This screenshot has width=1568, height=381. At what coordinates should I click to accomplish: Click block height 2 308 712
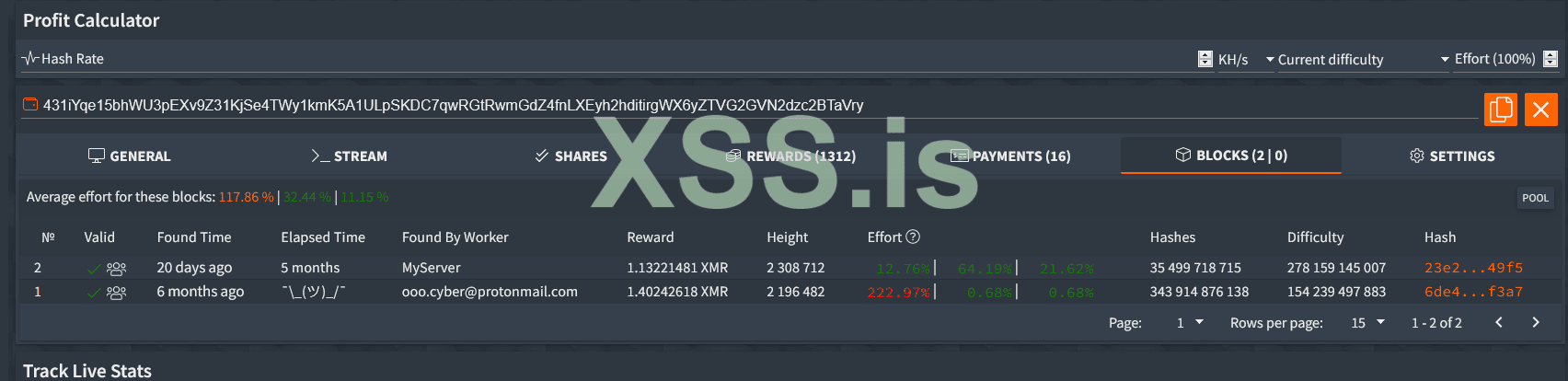coord(796,268)
